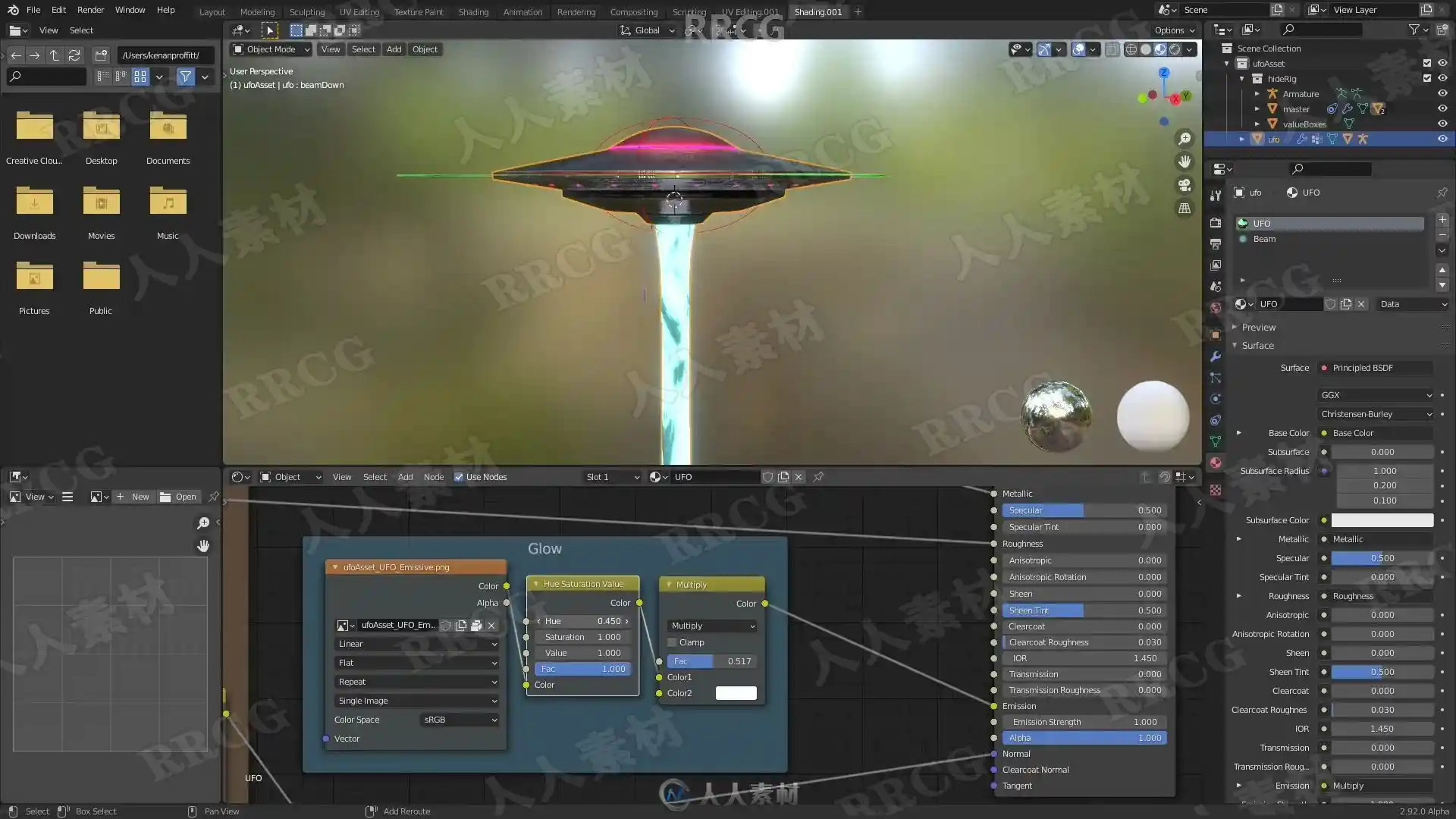Image resolution: width=1456 pixels, height=819 pixels.
Task: Open the Modifiers wrench properties tab
Action: point(1216,356)
